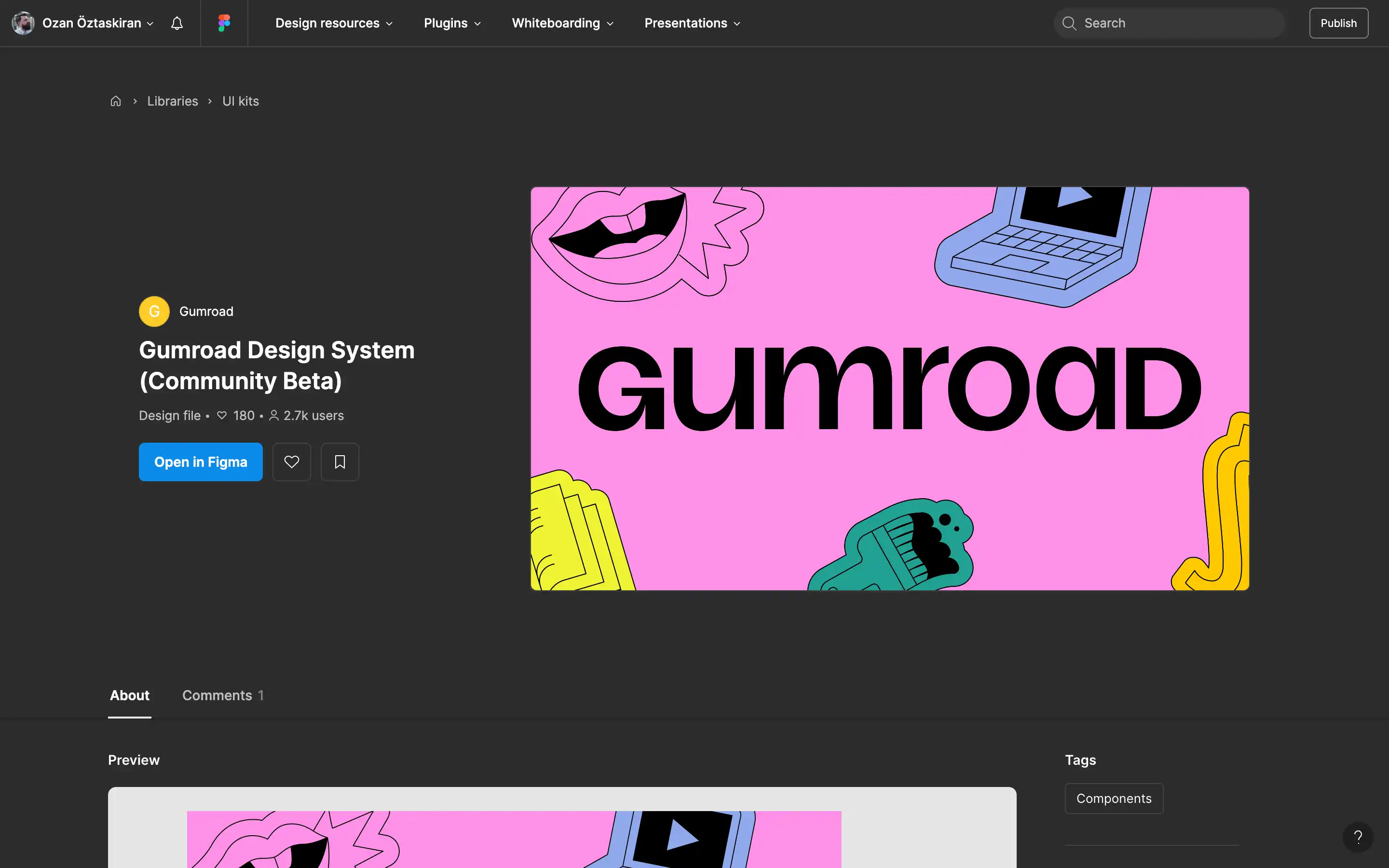Expand the Presentations menu
This screenshot has width=1389, height=868.
click(x=692, y=23)
